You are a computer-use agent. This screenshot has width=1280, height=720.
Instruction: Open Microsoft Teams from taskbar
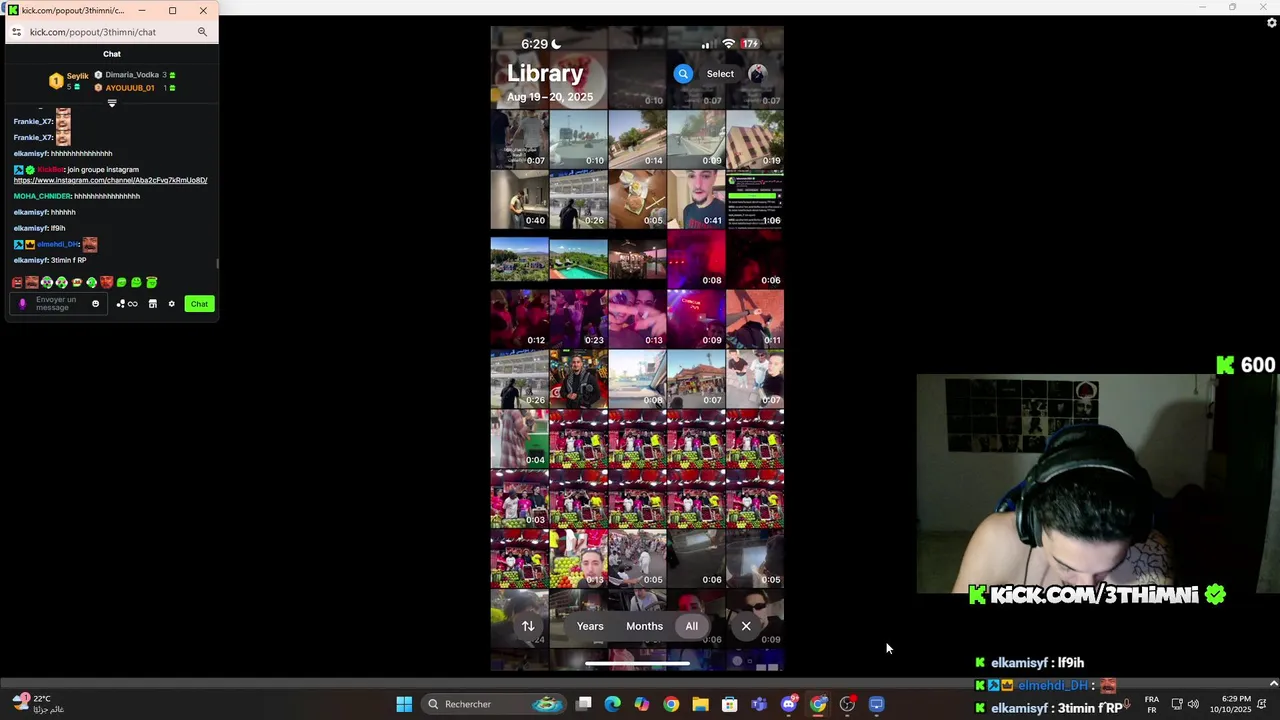[759, 704]
